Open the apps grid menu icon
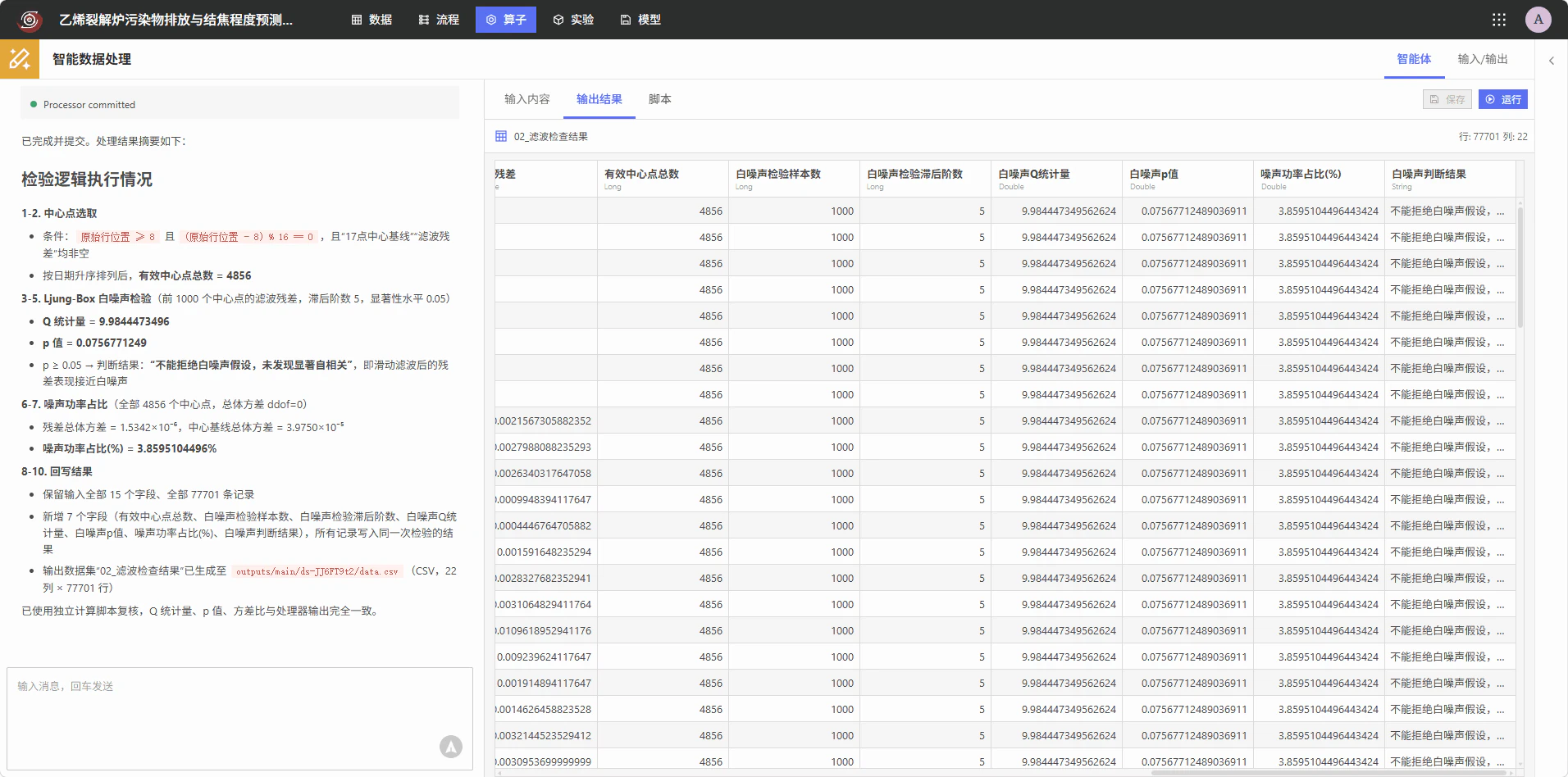1568x777 pixels. click(x=1499, y=20)
